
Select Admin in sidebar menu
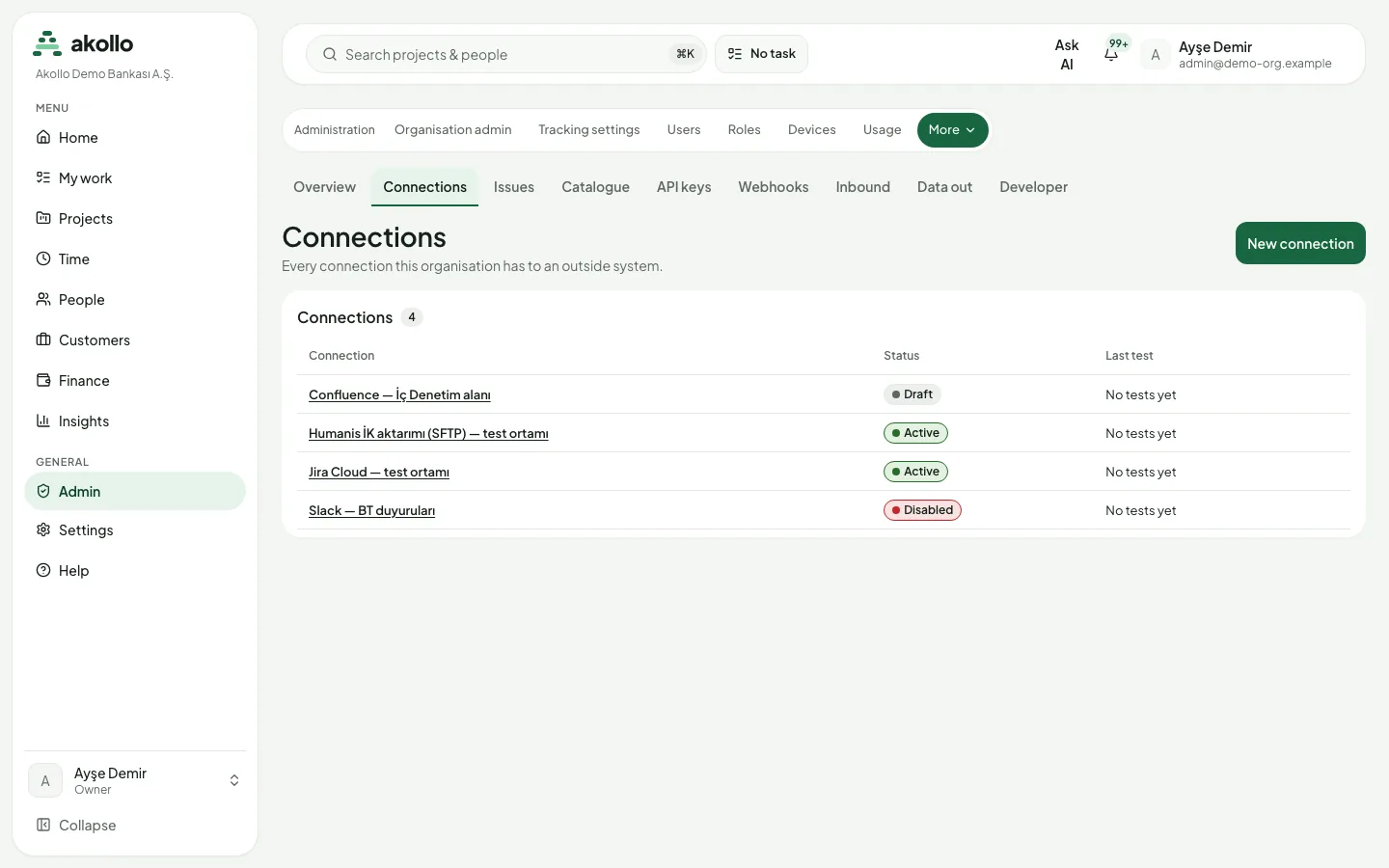click(x=135, y=491)
